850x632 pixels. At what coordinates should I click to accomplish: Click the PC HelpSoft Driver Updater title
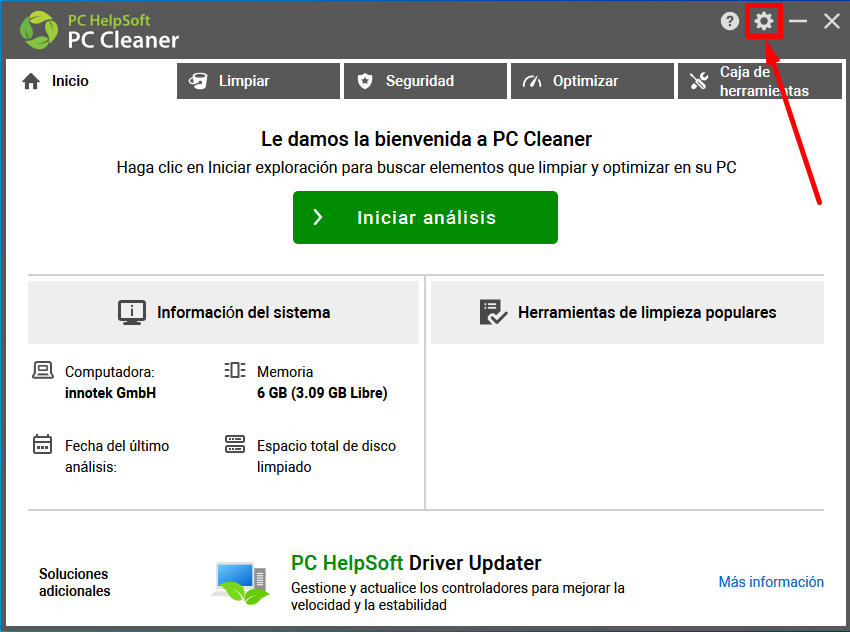(x=416, y=563)
